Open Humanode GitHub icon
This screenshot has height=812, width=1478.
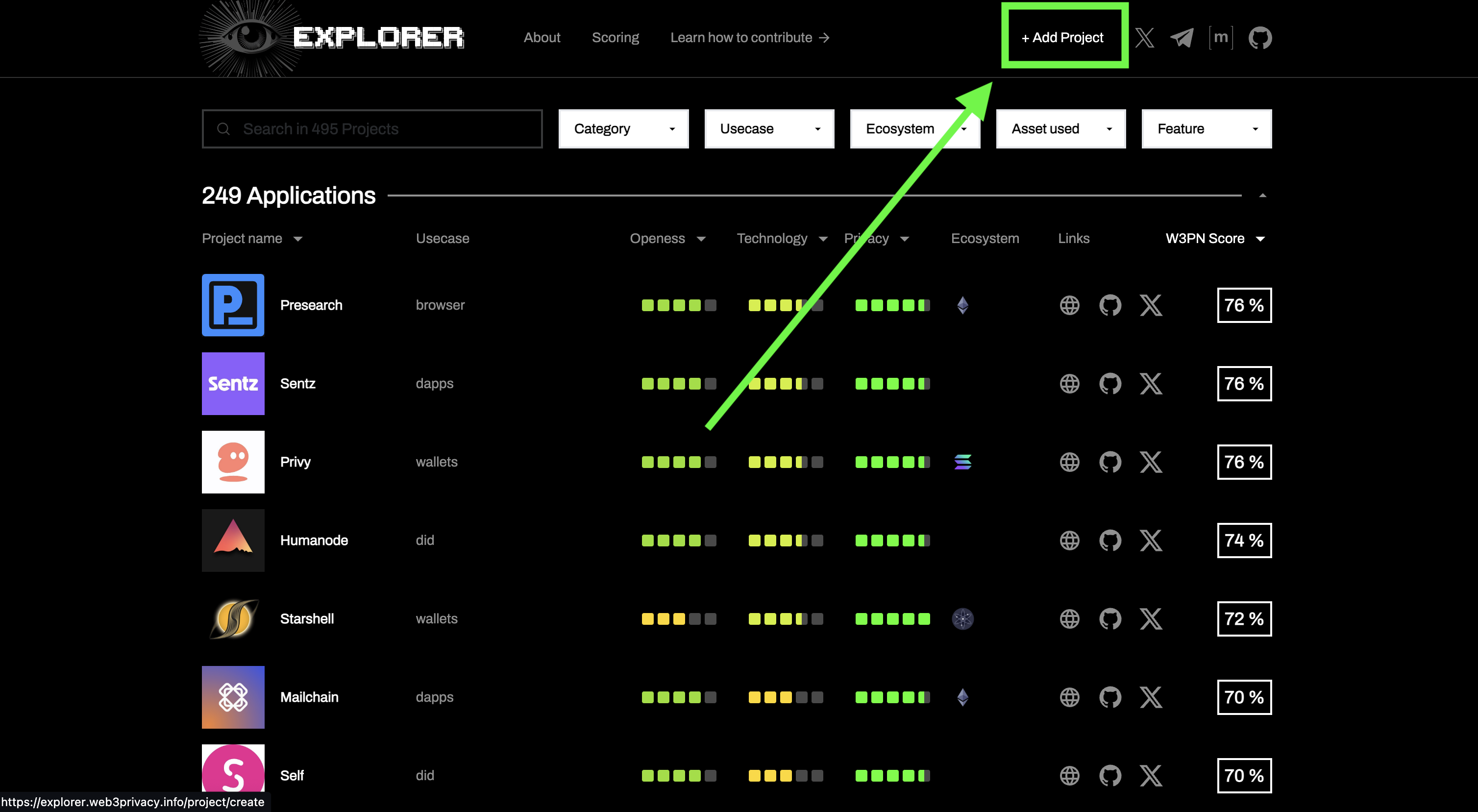(x=1110, y=541)
